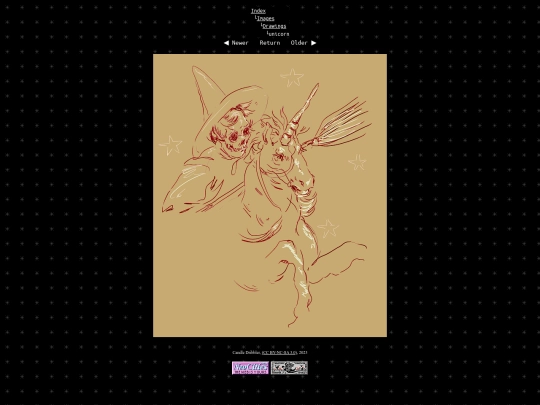This screenshot has width=540, height=405.
Task: Open the Index breadcrumb link
Action: (x=258, y=11)
